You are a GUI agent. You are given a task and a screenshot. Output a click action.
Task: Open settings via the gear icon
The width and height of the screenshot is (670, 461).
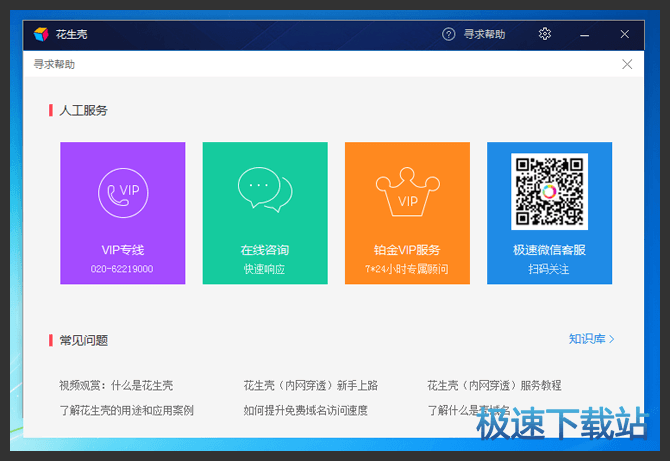click(544, 34)
